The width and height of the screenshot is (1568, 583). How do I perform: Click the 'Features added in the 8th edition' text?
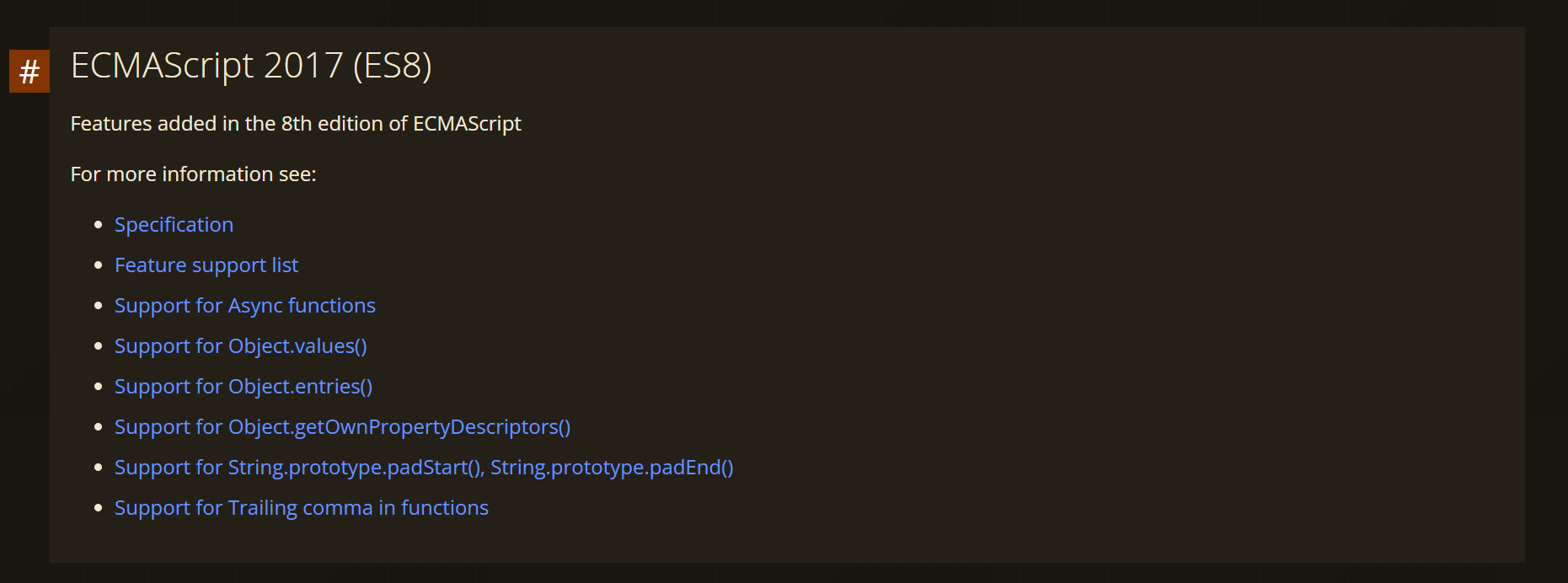(x=296, y=124)
